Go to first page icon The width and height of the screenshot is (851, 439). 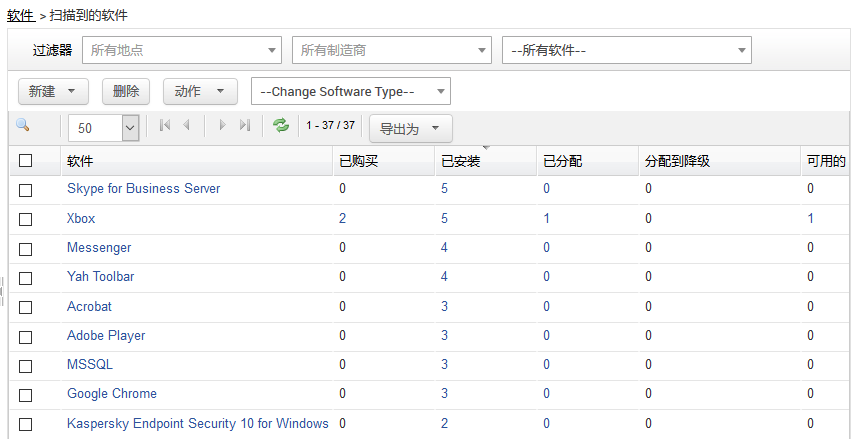(165, 126)
